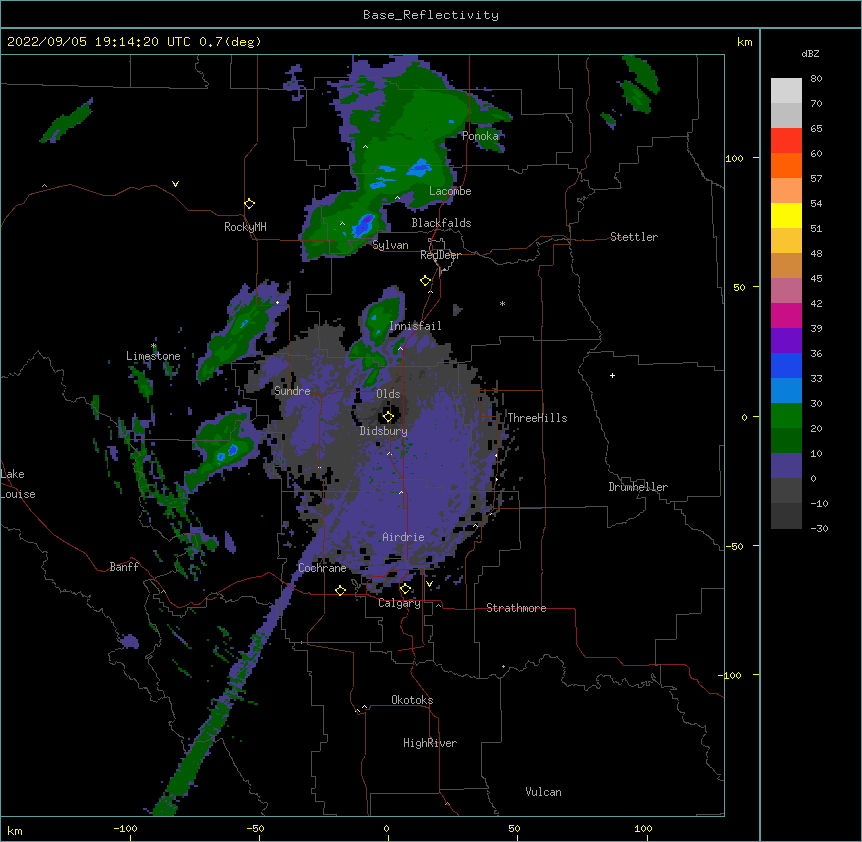This screenshot has height=842, width=862.
Task: Click the ThreeHills town label
Action: coord(537,418)
